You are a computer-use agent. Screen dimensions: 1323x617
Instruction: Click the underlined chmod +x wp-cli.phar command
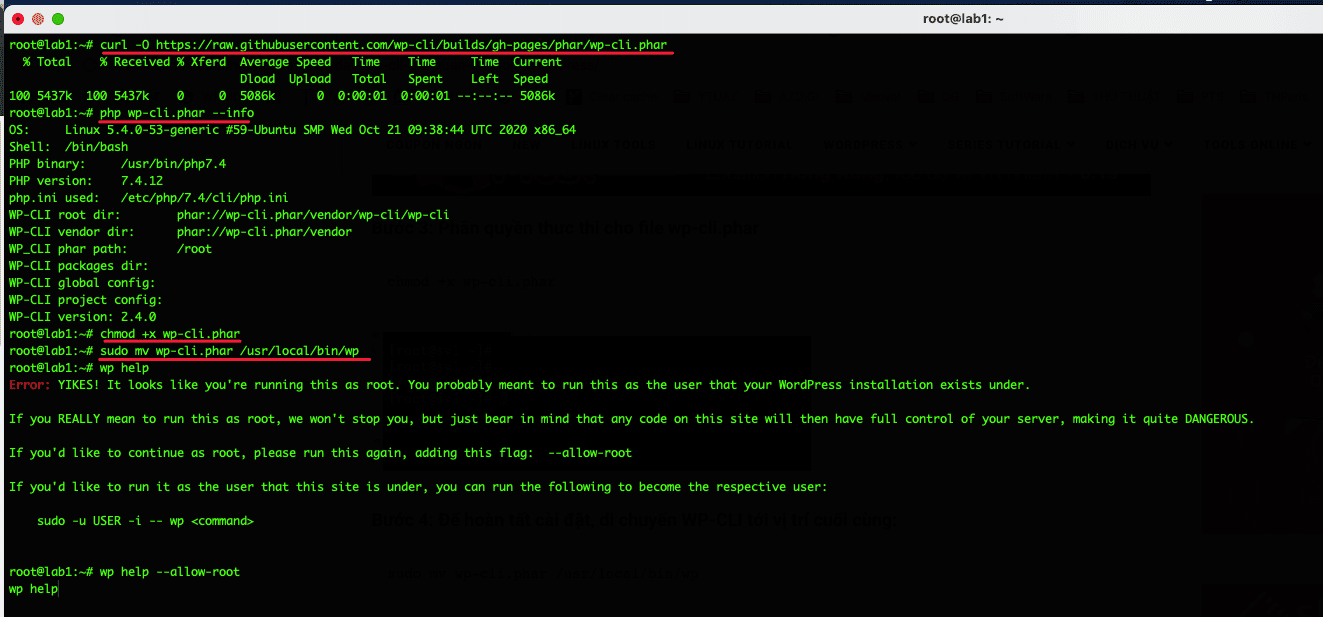170,333
